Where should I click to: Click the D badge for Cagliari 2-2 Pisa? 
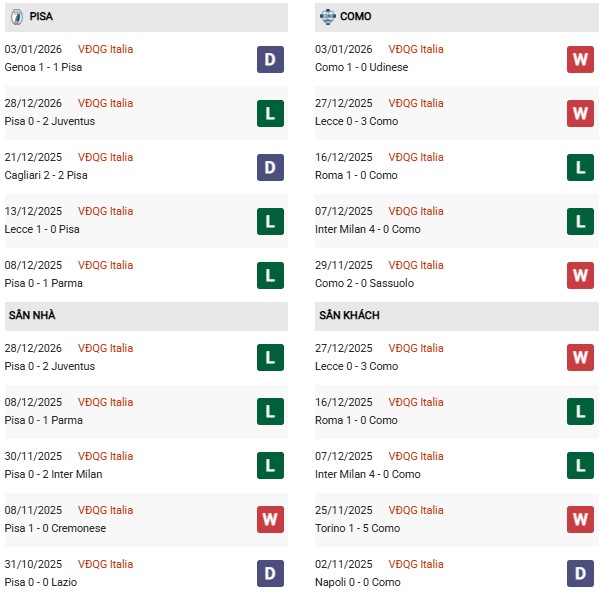tap(270, 167)
